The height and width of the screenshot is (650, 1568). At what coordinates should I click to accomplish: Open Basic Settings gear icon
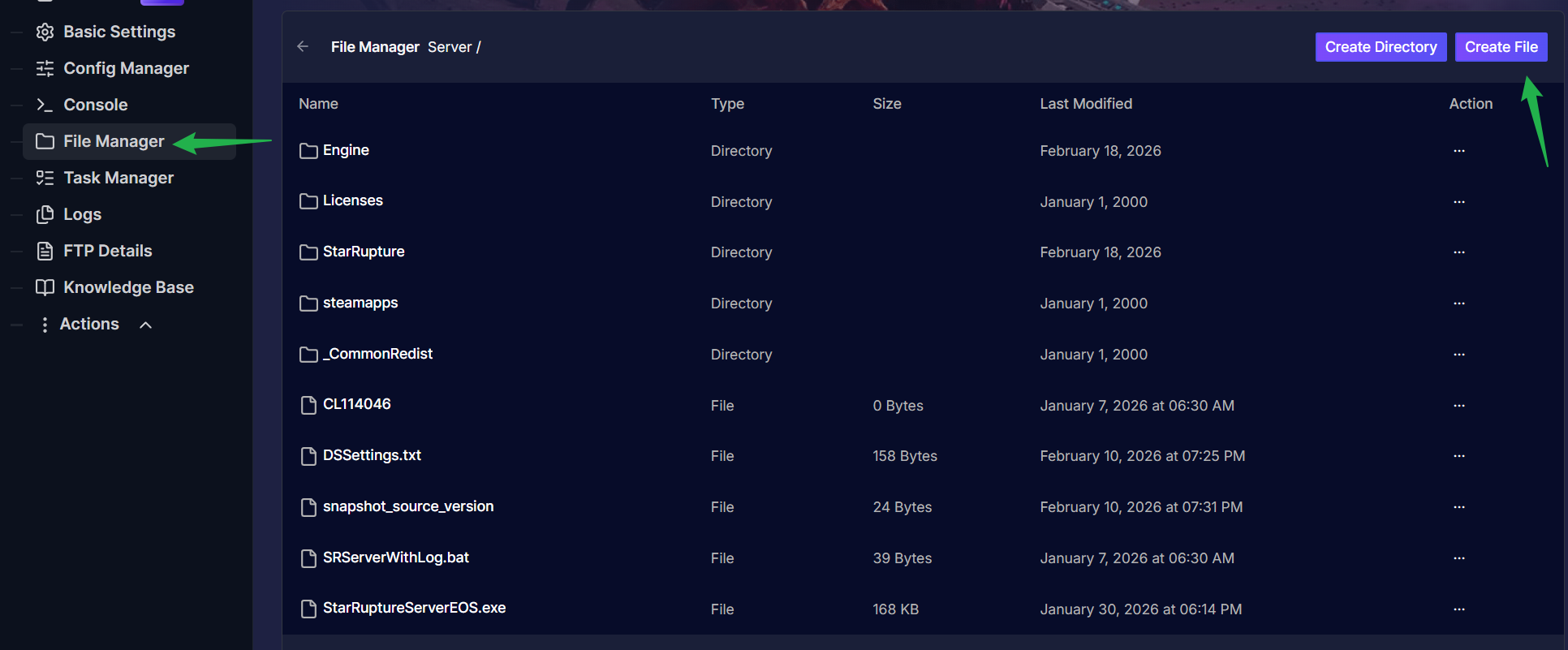click(x=45, y=32)
